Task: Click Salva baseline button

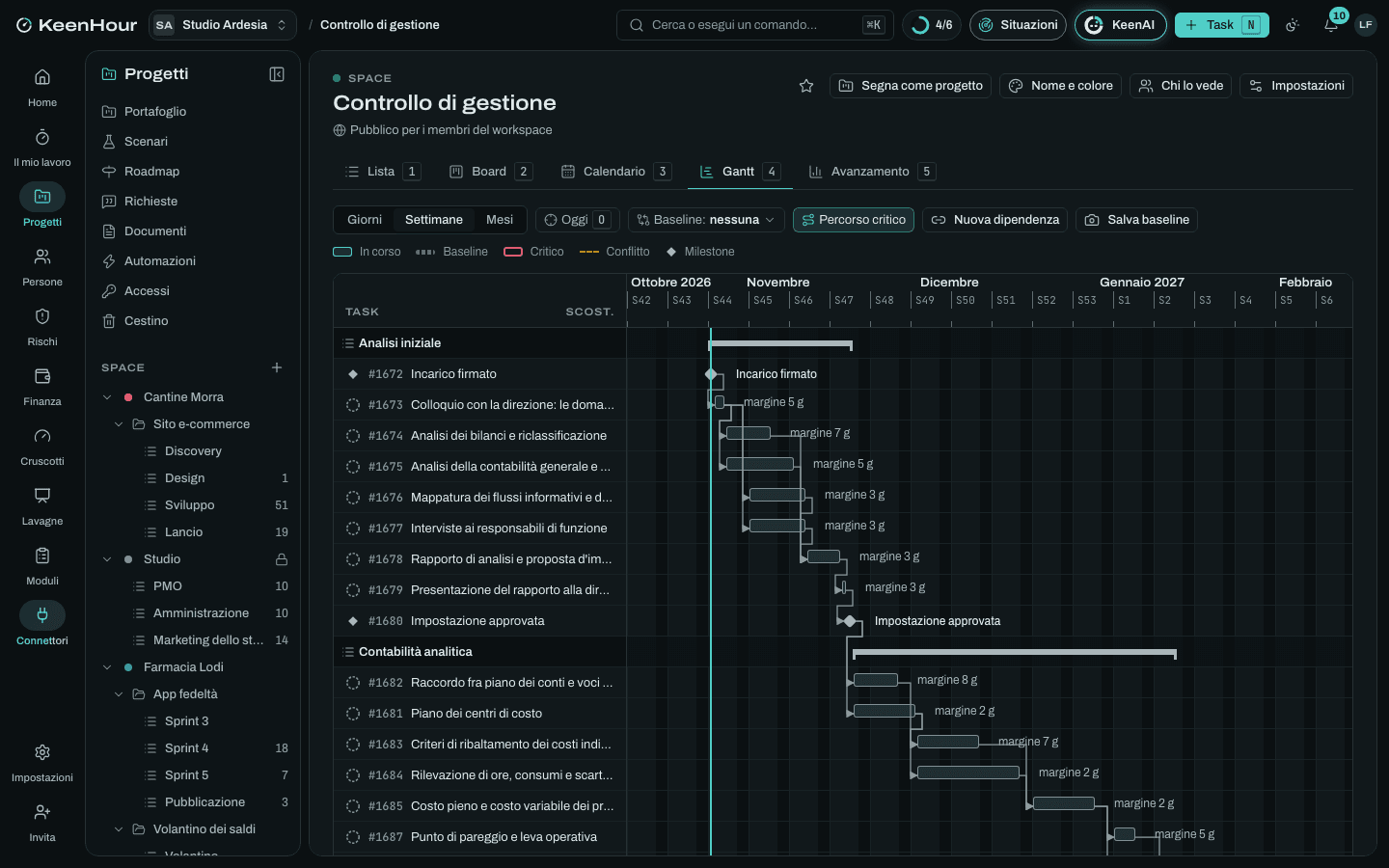Action: click(1136, 220)
